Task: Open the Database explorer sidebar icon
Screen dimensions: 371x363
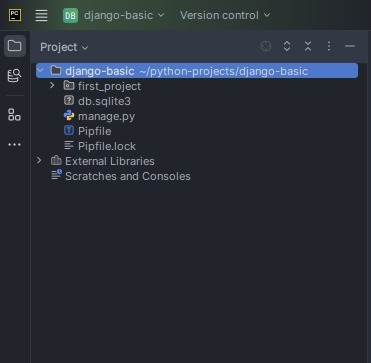Action: [x=15, y=76]
